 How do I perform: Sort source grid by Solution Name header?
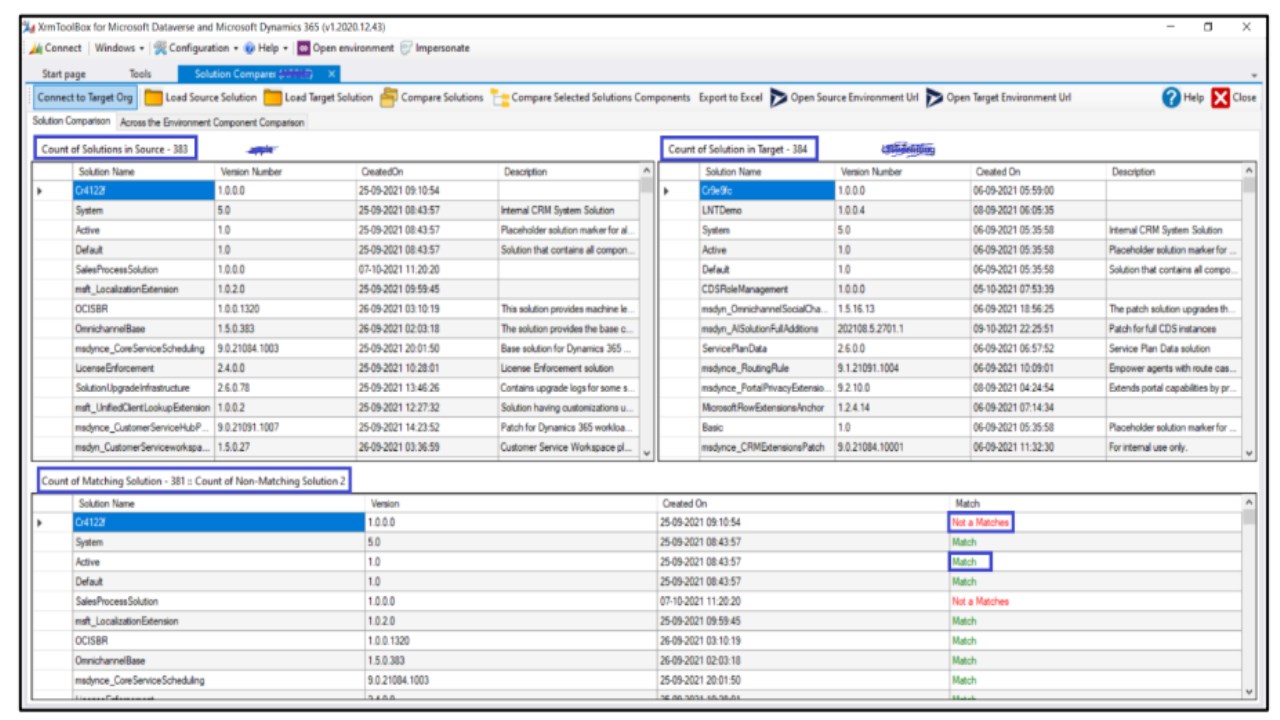pos(143,172)
